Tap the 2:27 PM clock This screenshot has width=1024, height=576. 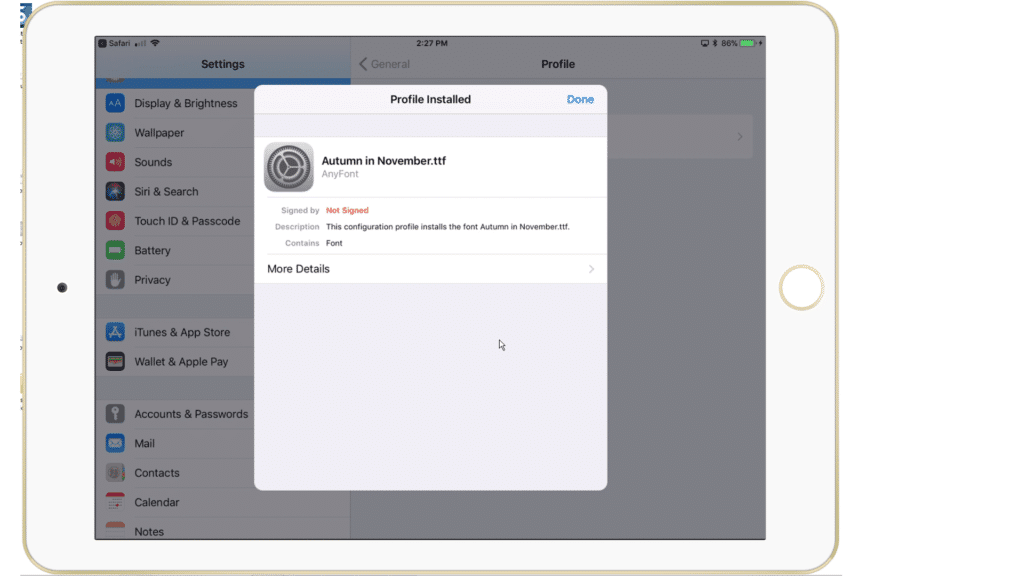(x=432, y=43)
